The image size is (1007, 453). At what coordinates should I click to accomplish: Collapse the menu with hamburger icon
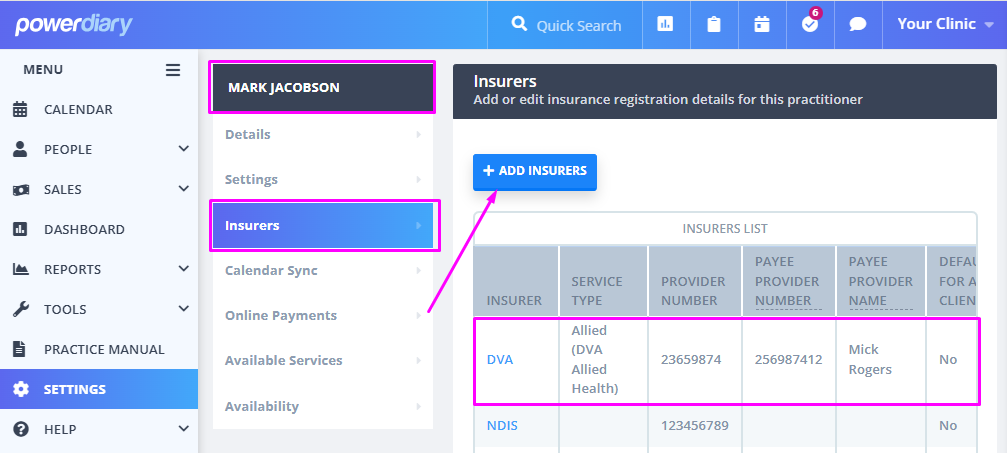[x=173, y=70]
